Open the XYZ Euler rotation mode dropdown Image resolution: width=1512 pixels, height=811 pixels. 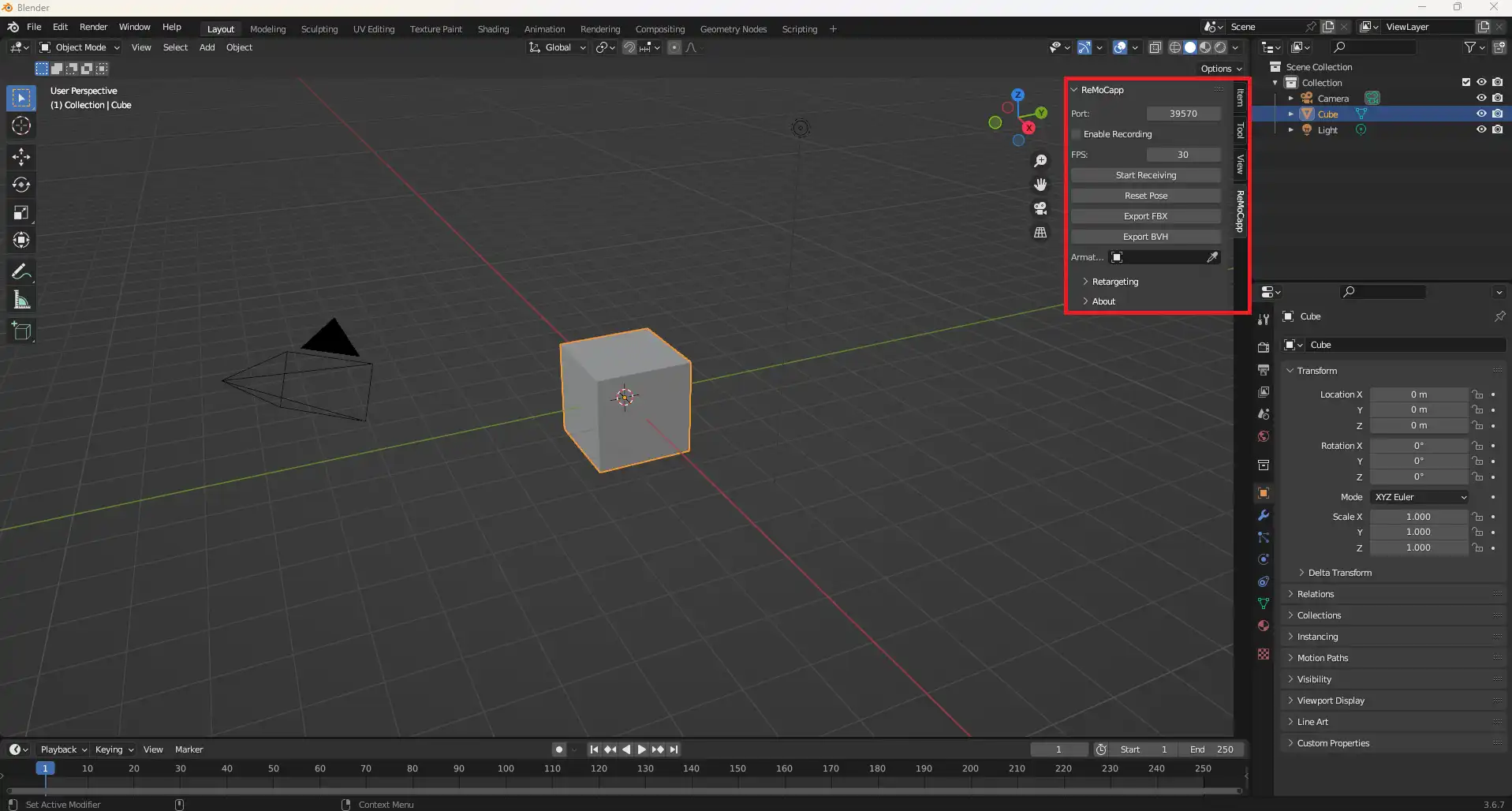point(1420,497)
